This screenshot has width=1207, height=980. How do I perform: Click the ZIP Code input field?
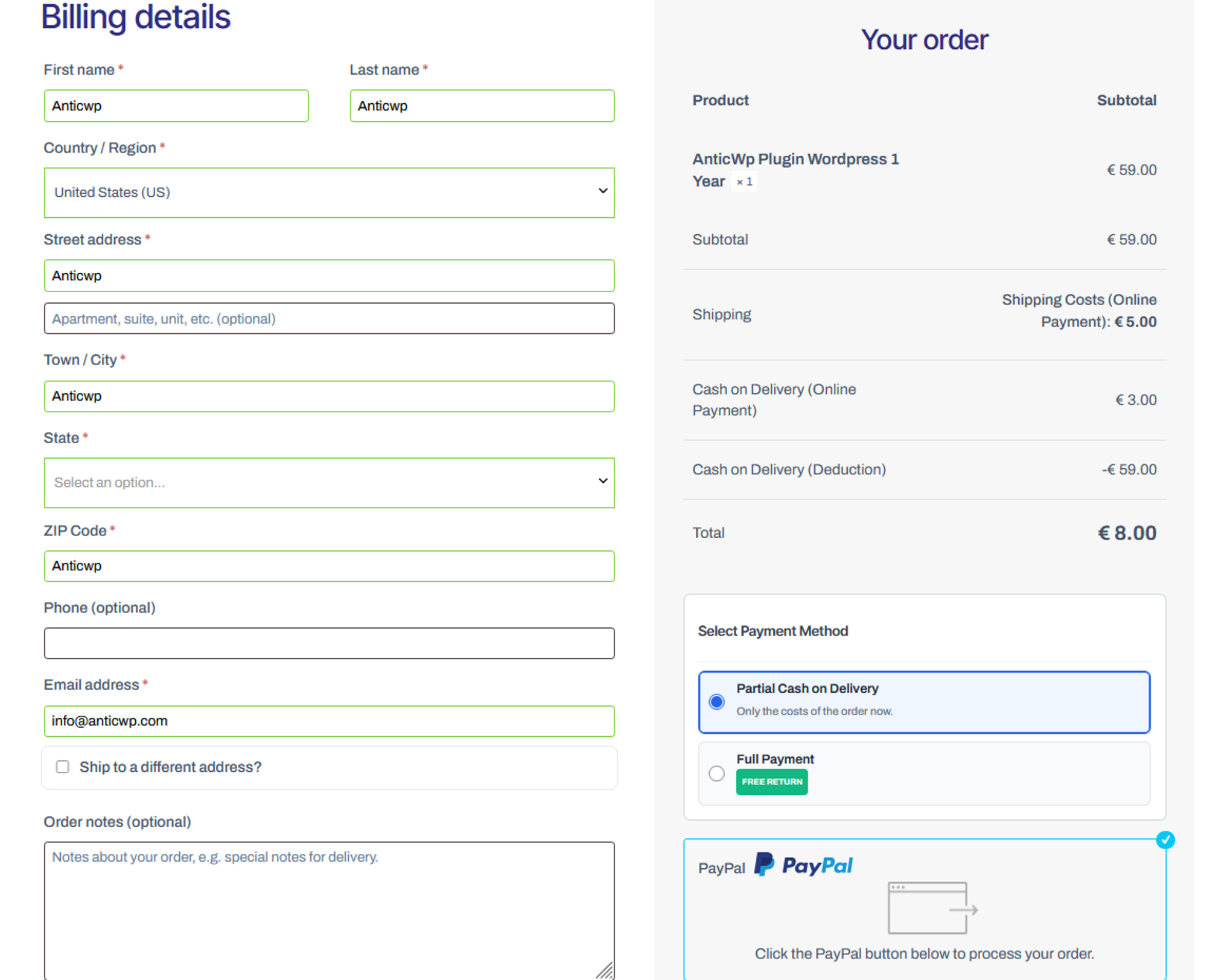coord(329,566)
